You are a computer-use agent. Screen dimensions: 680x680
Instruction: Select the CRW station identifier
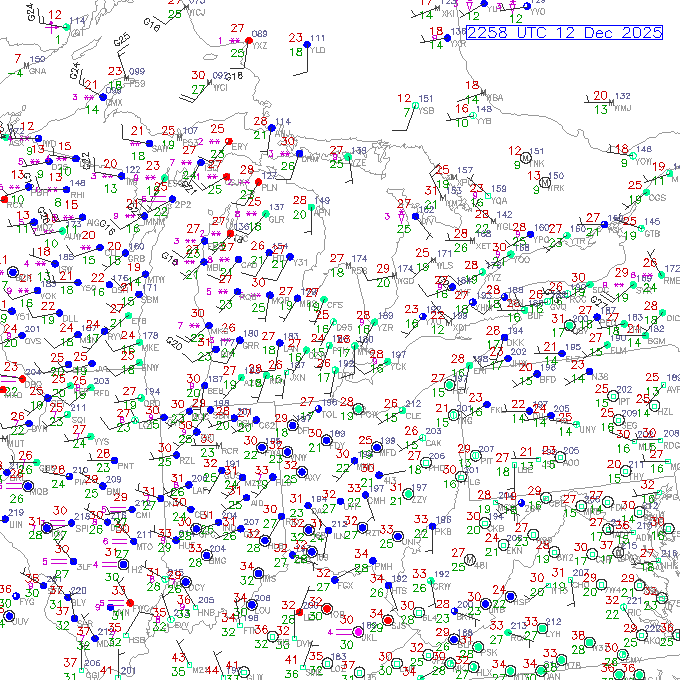(x=441, y=586)
